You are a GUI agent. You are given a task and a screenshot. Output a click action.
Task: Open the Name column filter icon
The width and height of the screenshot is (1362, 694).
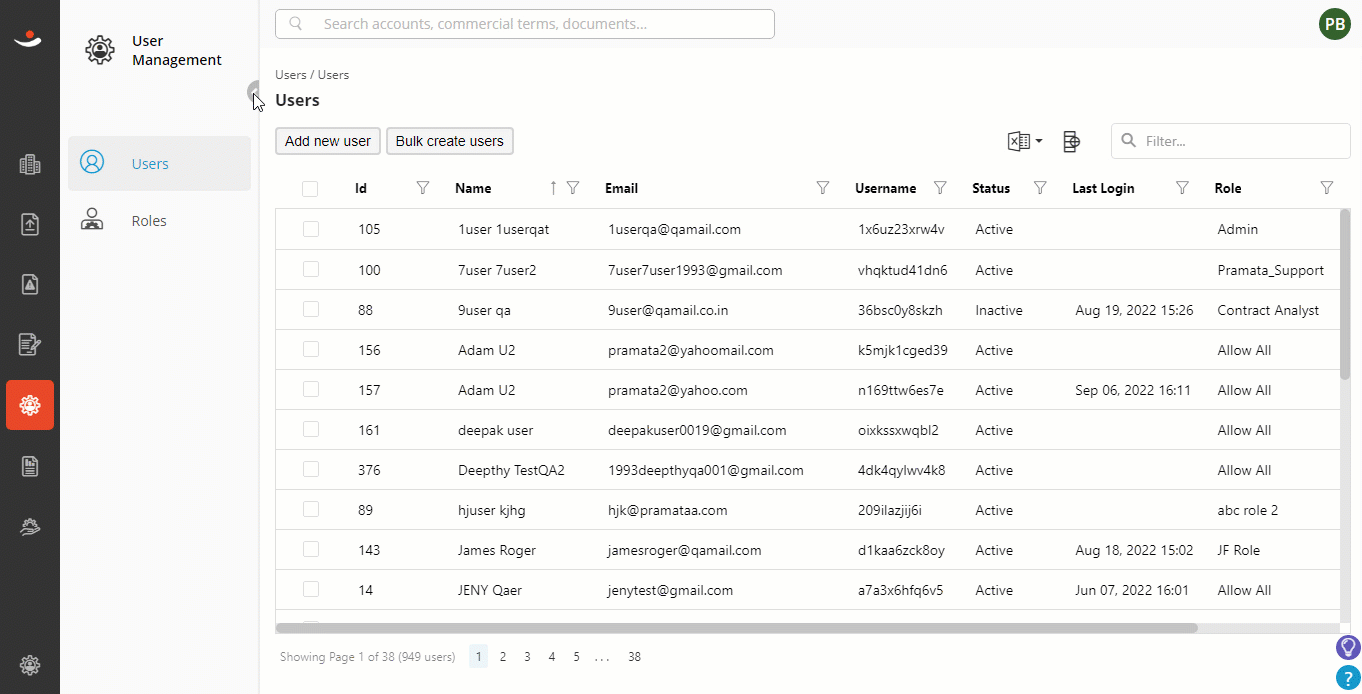point(573,188)
